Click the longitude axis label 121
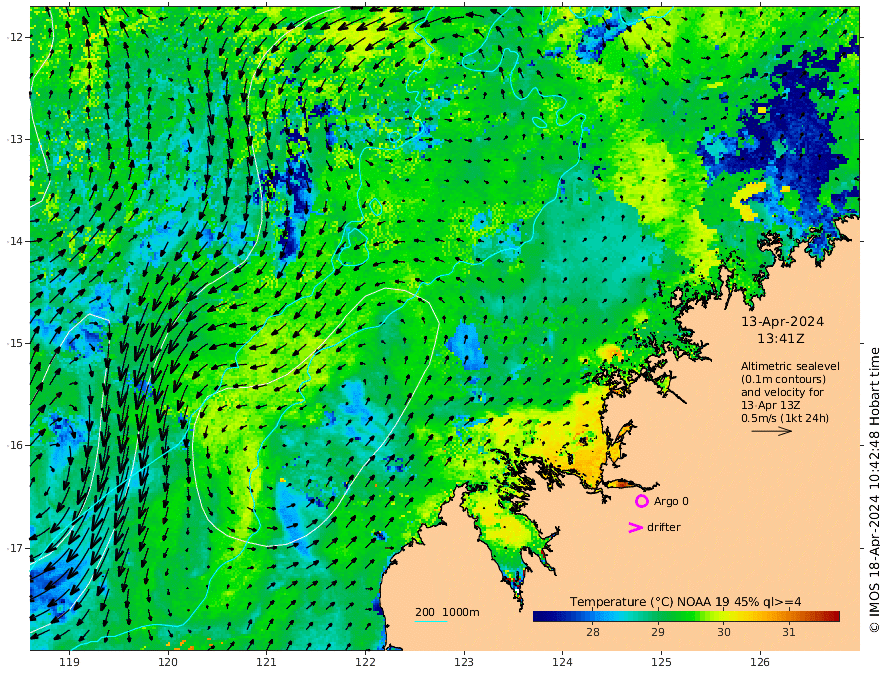Image resolution: width=880 pixels, height=680 pixels. [267, 662]
